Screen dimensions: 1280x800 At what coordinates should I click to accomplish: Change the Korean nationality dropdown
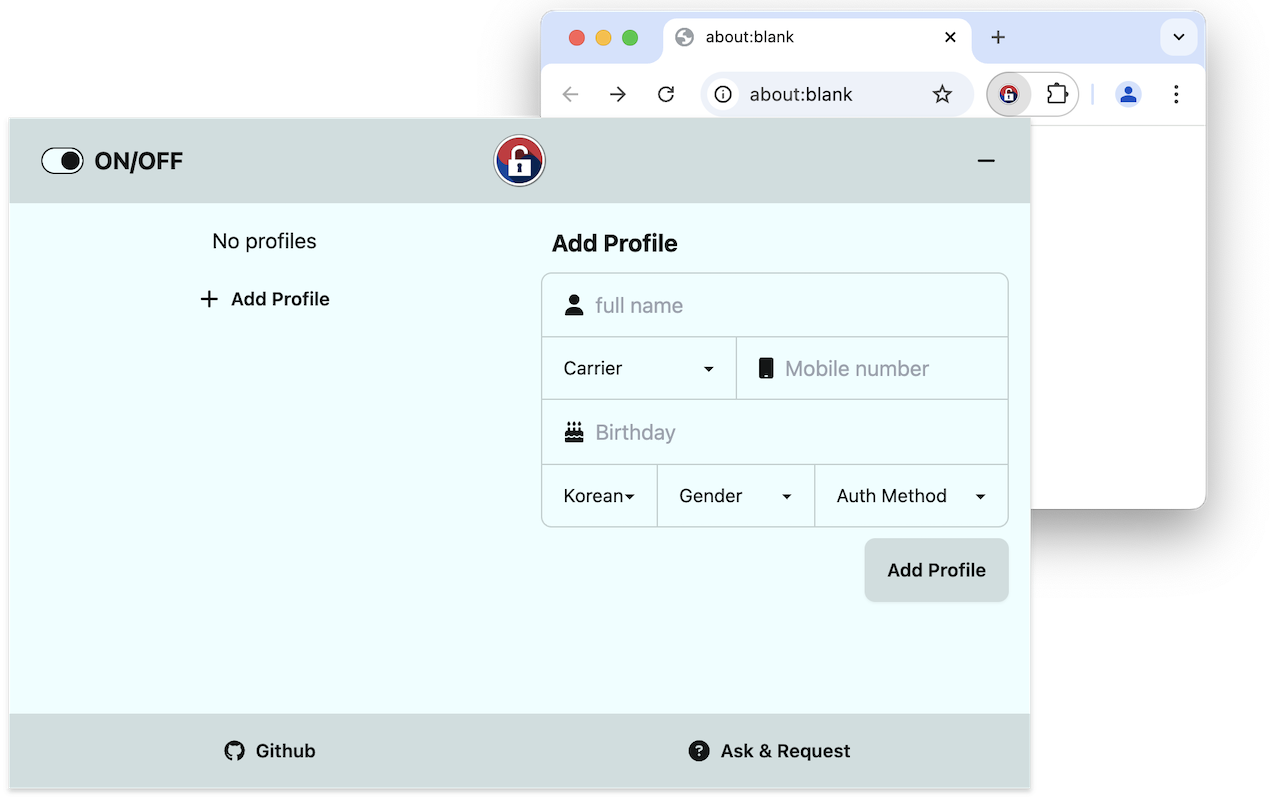tap(600, 496)
